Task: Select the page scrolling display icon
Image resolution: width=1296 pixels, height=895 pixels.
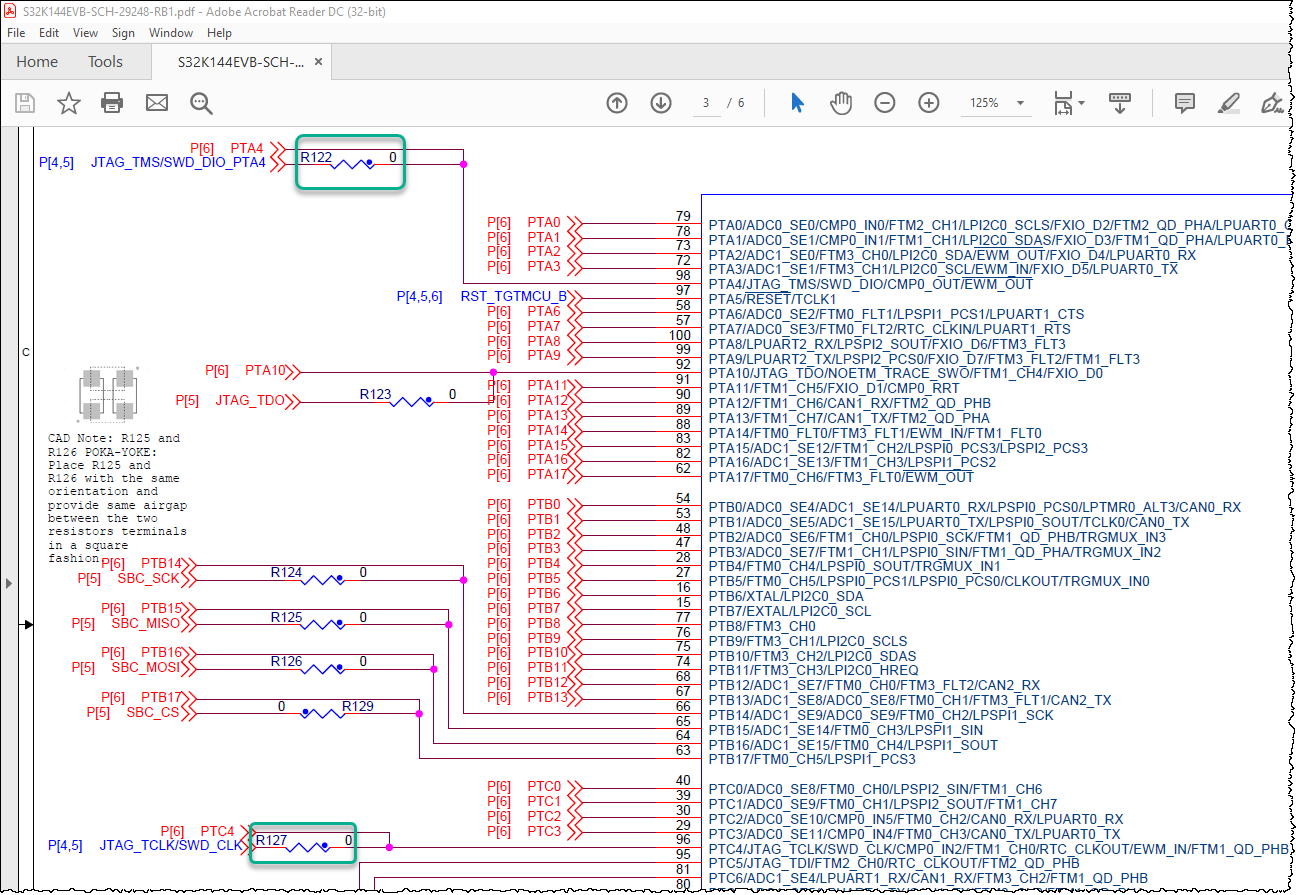Action: tap(1120, 103)
